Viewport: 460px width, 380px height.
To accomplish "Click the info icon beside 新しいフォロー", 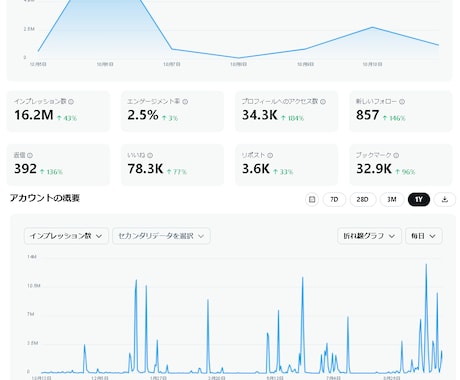I will point(402,102).
